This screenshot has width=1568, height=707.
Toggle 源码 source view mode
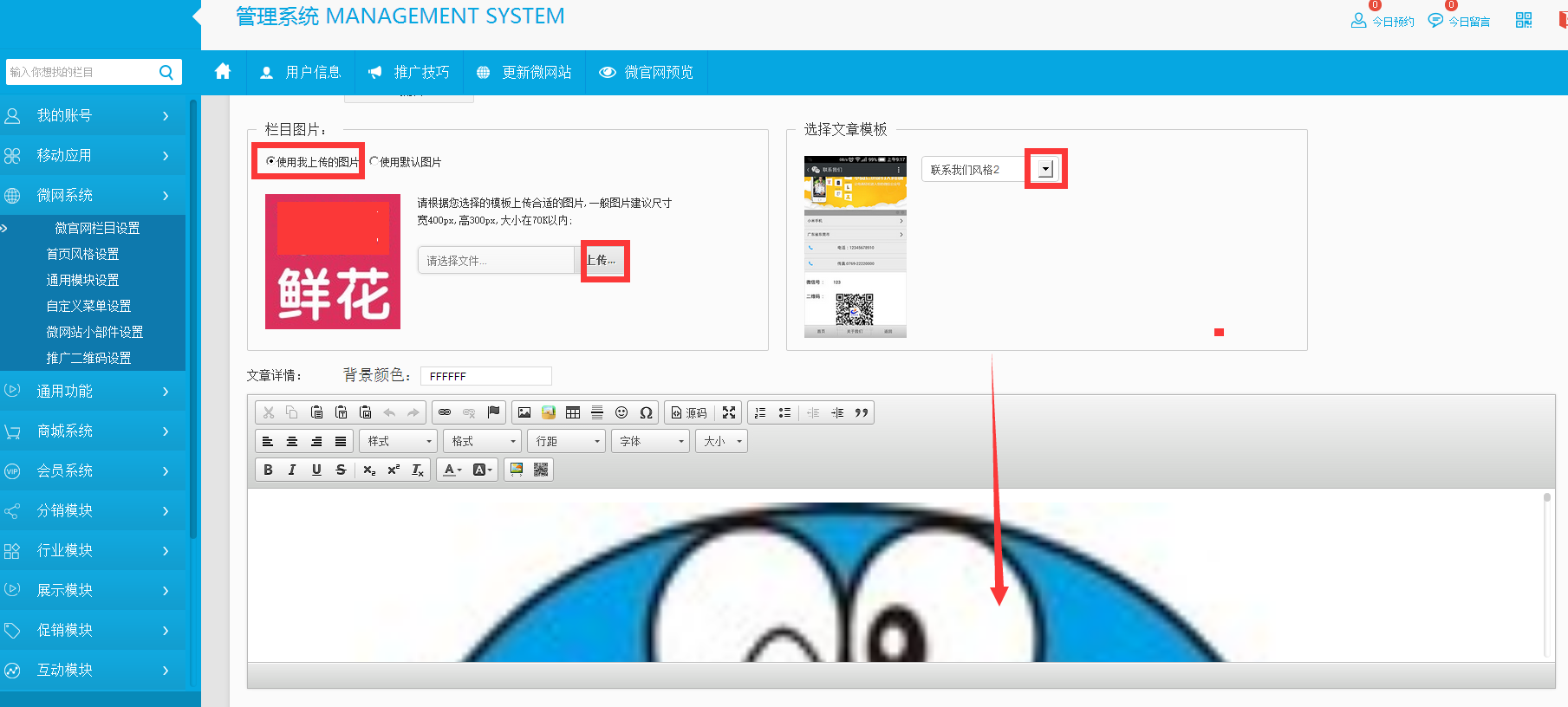click(689, 412)
